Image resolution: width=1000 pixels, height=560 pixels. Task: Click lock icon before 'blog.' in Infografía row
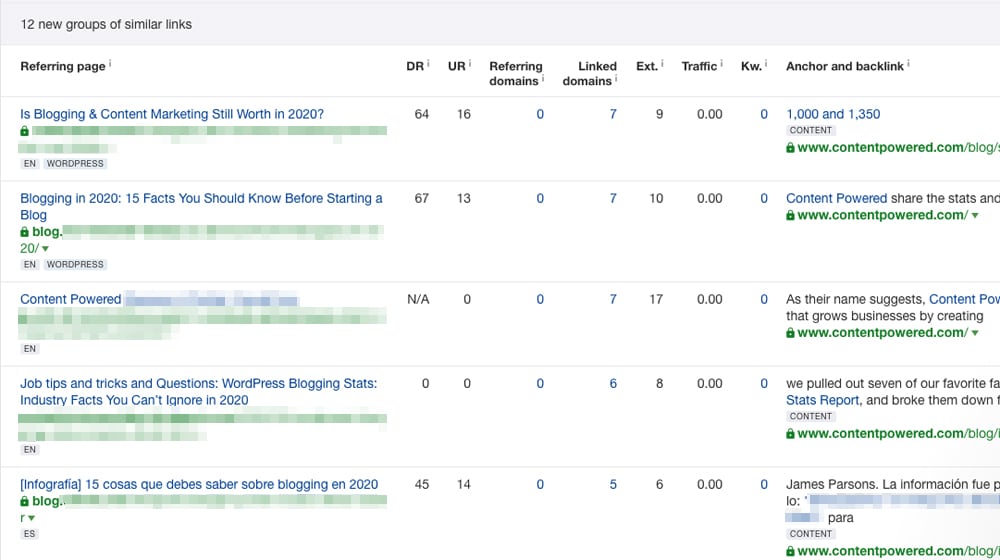[x=24, y=501]
